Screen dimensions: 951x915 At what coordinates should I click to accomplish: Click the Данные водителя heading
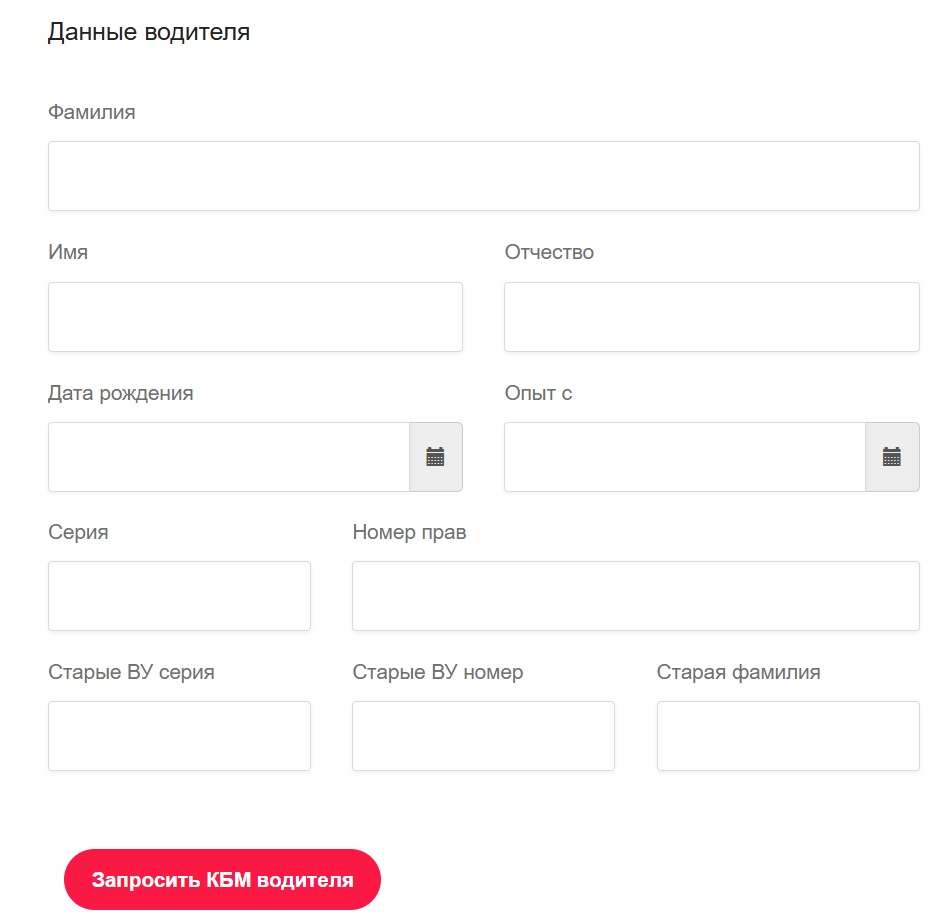pyautogui.click(x=149, y=32)
